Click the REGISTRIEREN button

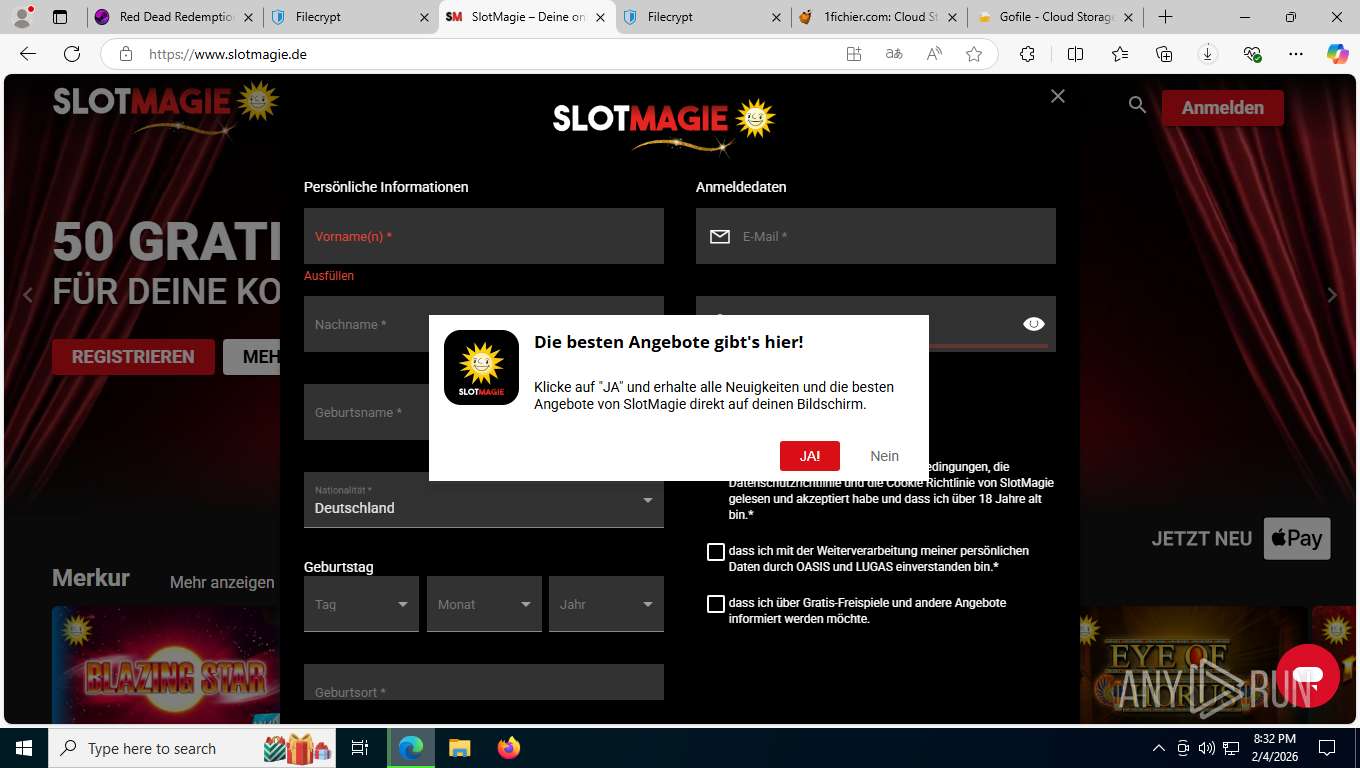pos(133,357)
